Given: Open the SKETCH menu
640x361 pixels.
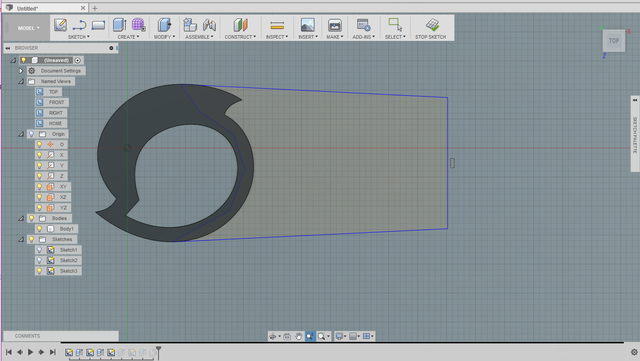Looking at the screenshot, I should pyautogui.click(x=79, y=37).
